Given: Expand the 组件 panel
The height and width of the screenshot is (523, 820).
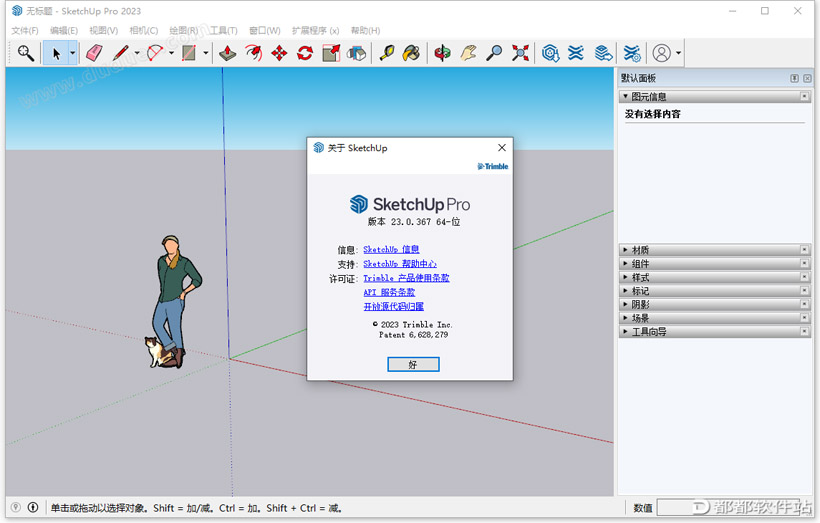Looking at the screenshot, I should (x=625, y=264).
